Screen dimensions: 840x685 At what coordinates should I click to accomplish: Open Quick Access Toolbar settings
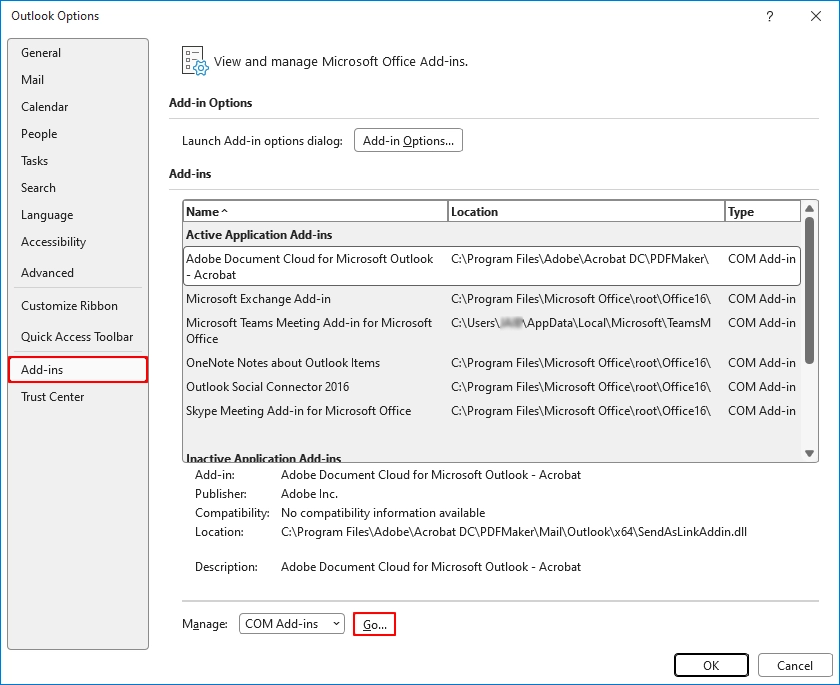78,336
